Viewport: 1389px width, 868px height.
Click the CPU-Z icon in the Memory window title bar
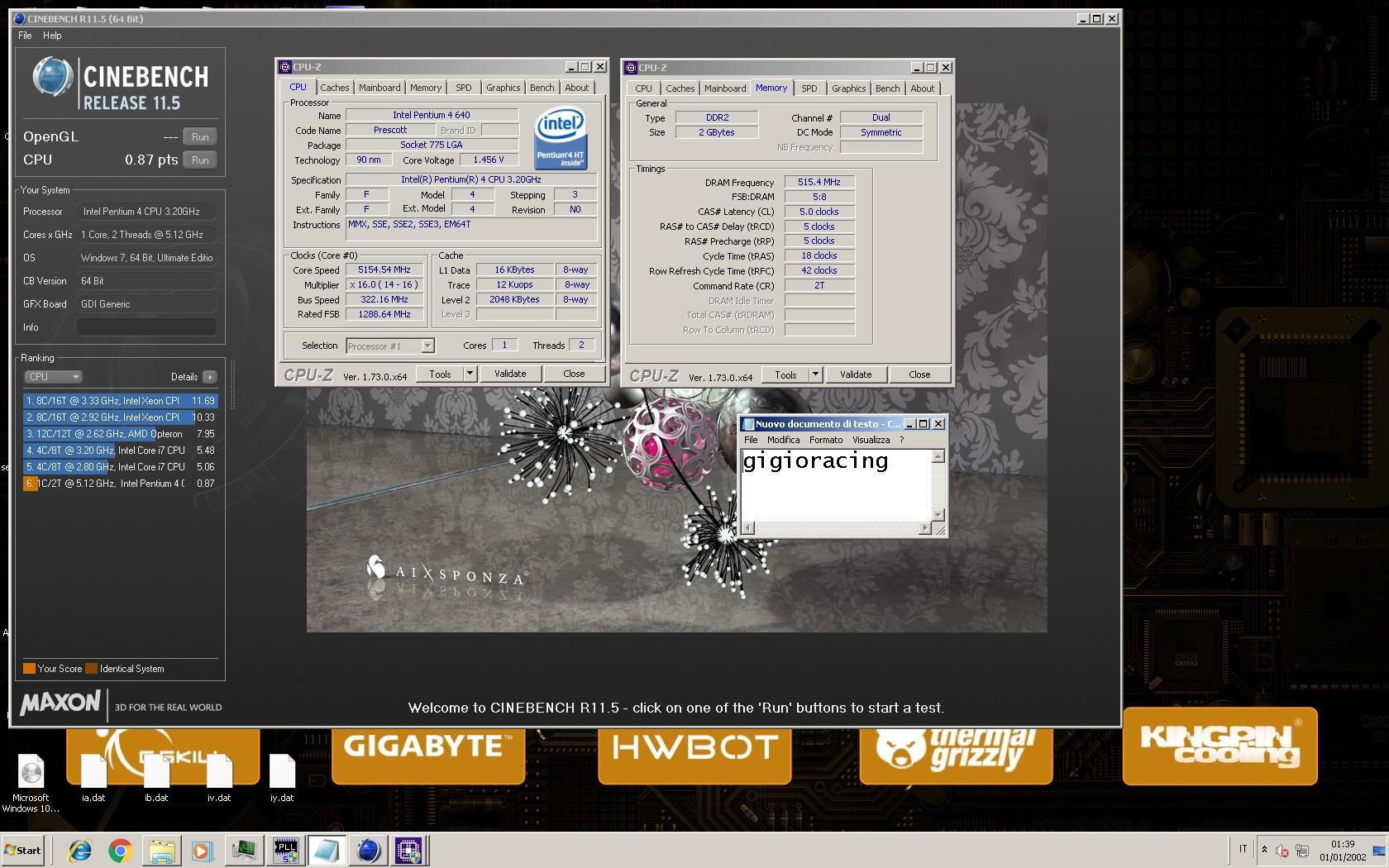631,68
